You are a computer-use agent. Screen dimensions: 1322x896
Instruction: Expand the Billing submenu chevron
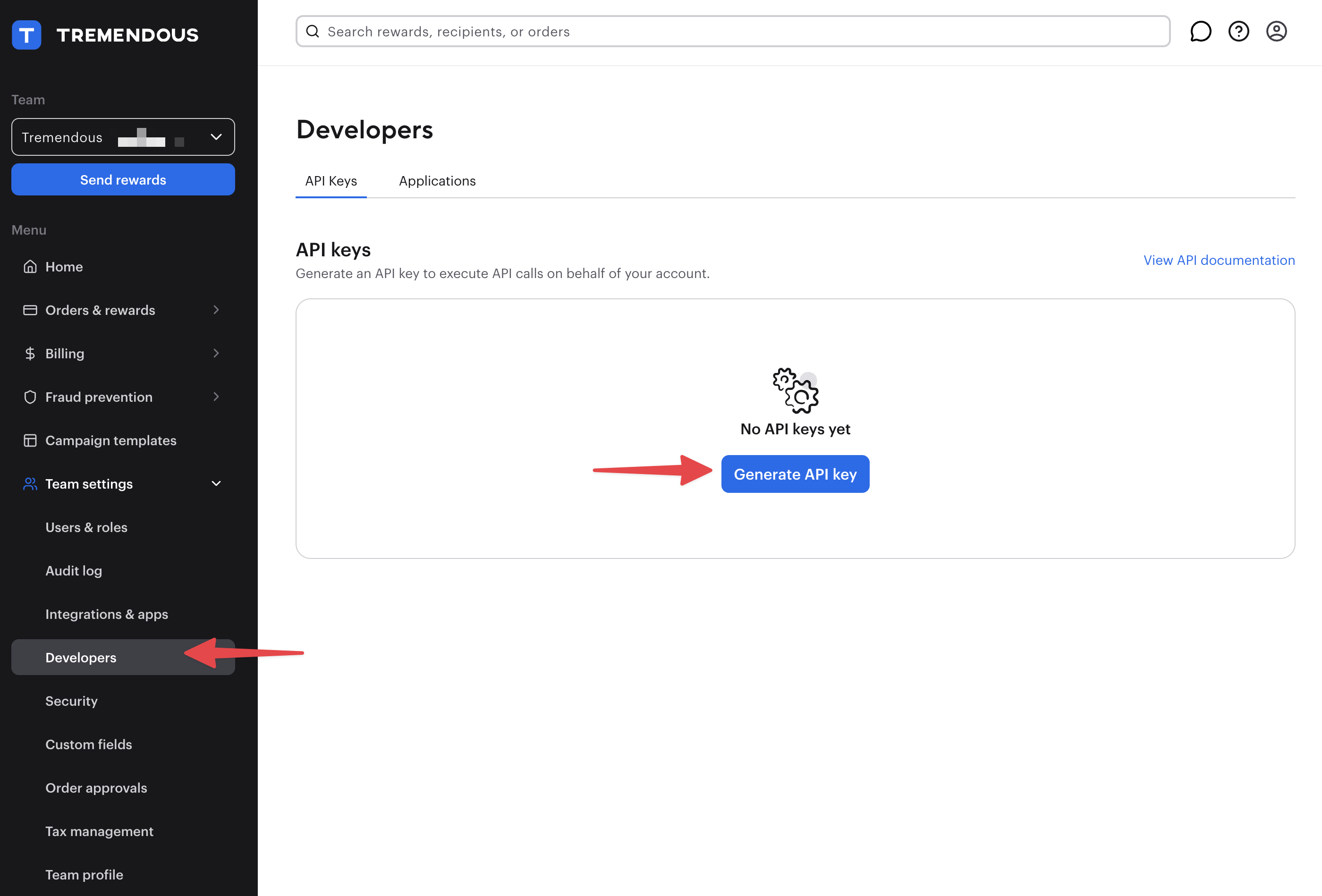pos(216,353)
